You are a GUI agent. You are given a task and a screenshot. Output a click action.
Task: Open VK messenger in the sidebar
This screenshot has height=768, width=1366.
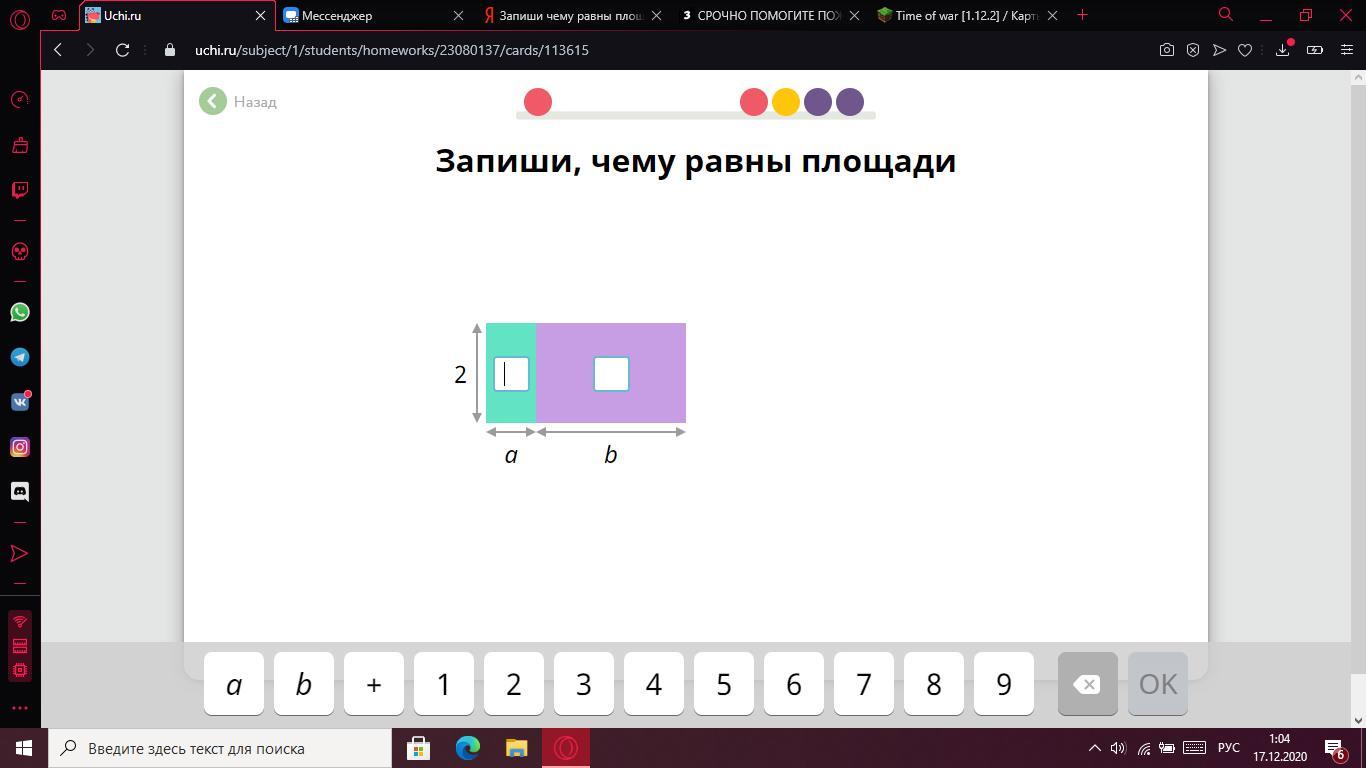tap(20, 402)
